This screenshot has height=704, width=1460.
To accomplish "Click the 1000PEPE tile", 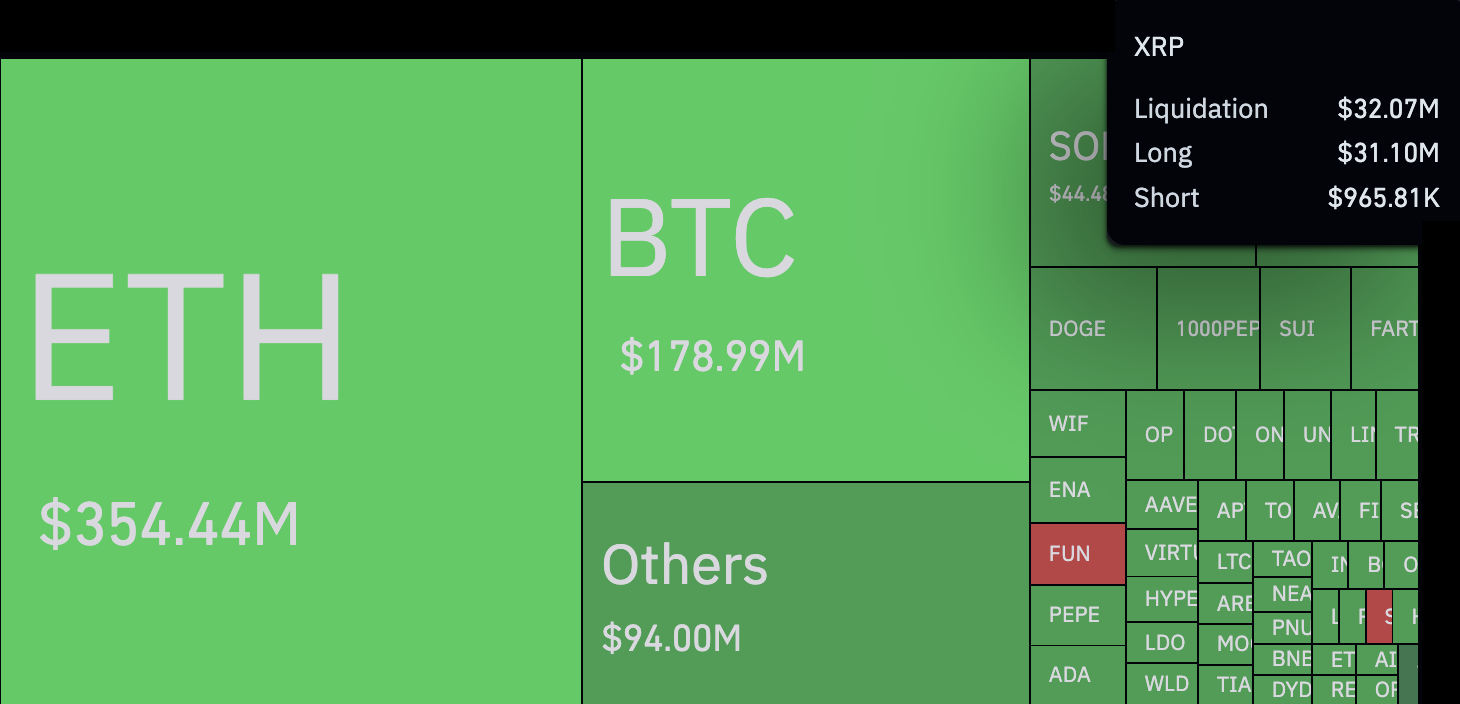I will pyautogui.click(x=1208, y=328).
